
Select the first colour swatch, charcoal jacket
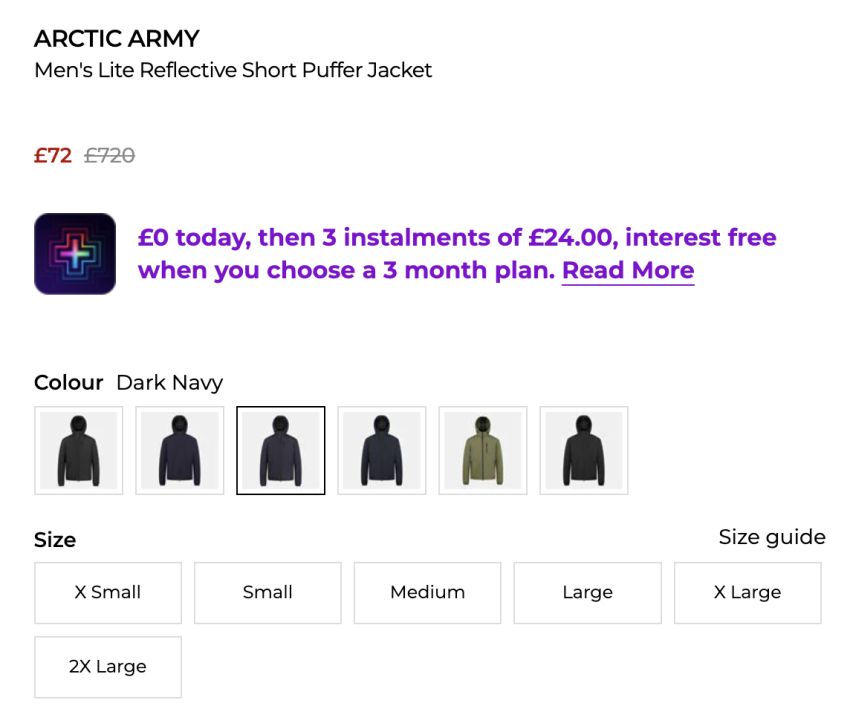pos(79,450)
